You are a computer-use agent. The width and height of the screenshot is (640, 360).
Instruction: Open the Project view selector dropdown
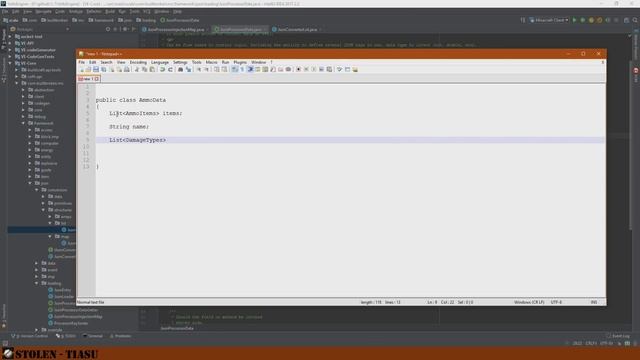point(40,29)
